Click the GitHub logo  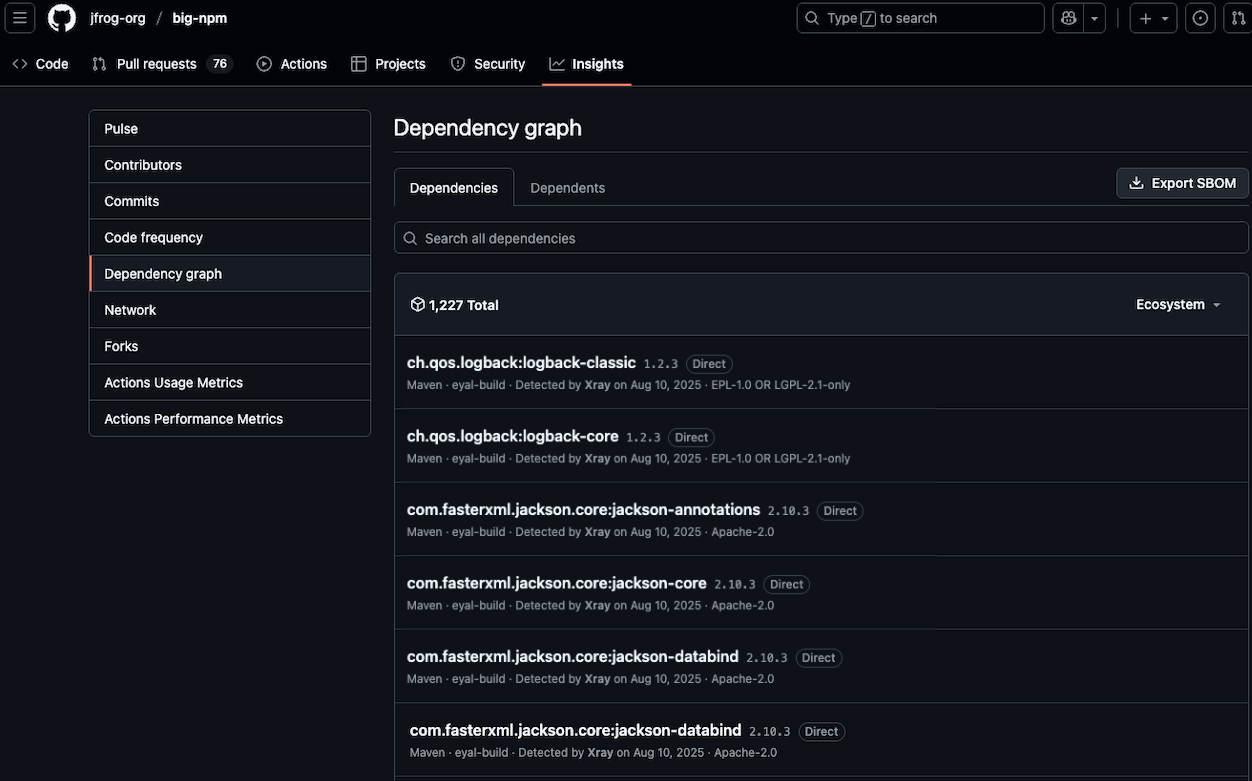coord(62,18)
